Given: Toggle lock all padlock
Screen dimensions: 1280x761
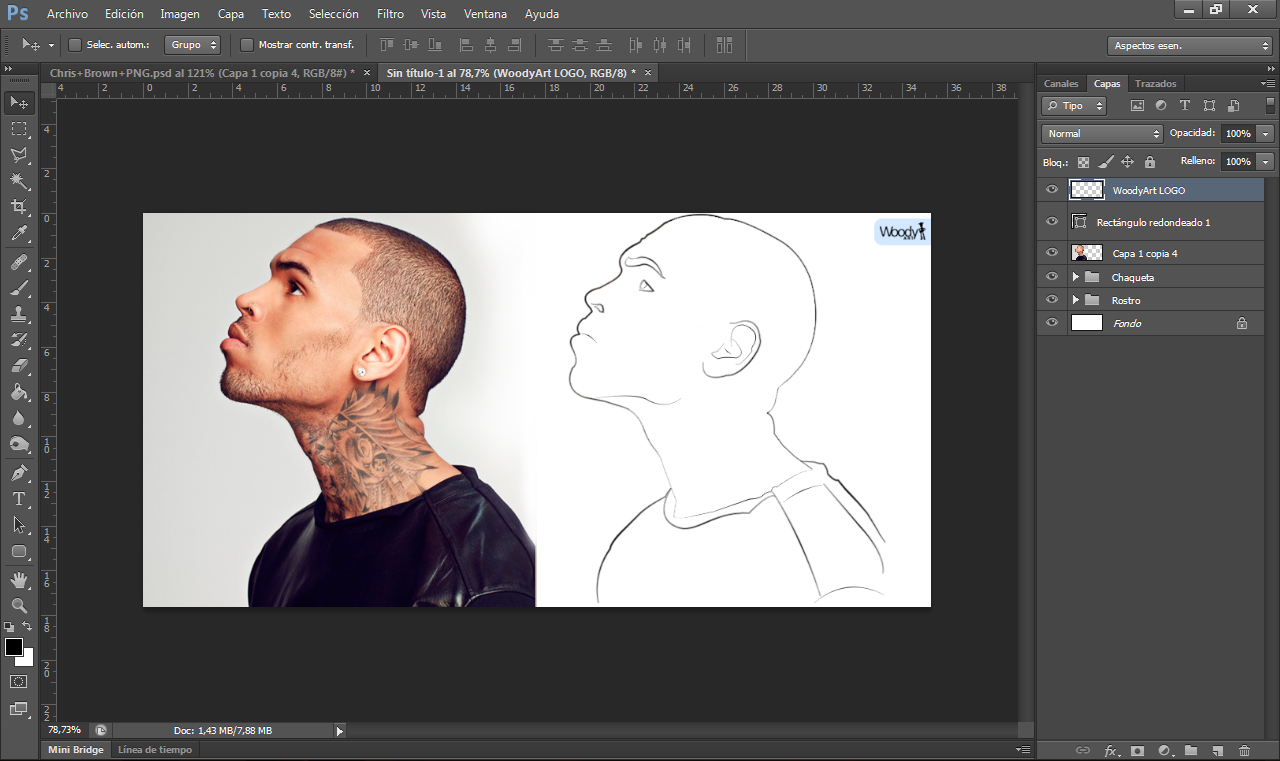Looking at the screenshot, I should (x=1149, y=162).
